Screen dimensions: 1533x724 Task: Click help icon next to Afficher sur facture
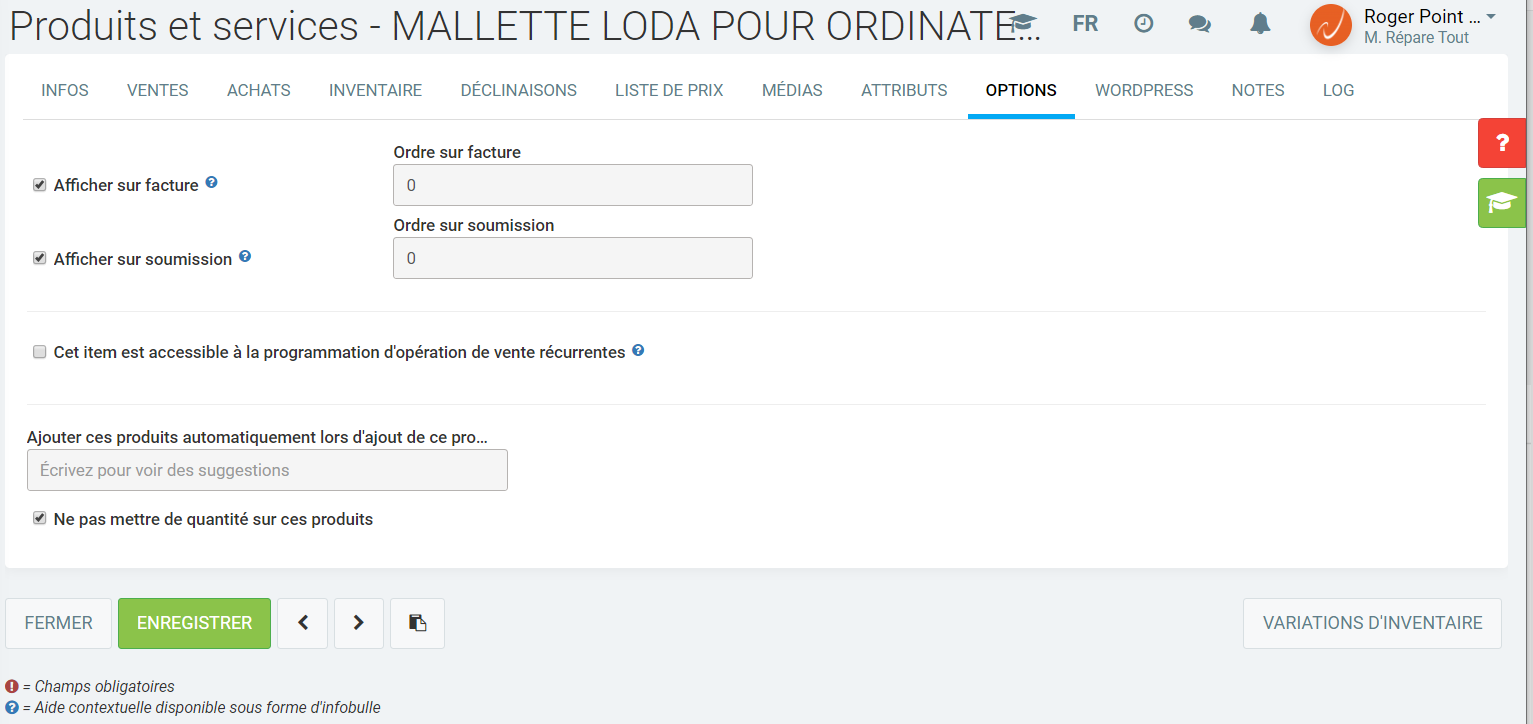tap(211, 183)
